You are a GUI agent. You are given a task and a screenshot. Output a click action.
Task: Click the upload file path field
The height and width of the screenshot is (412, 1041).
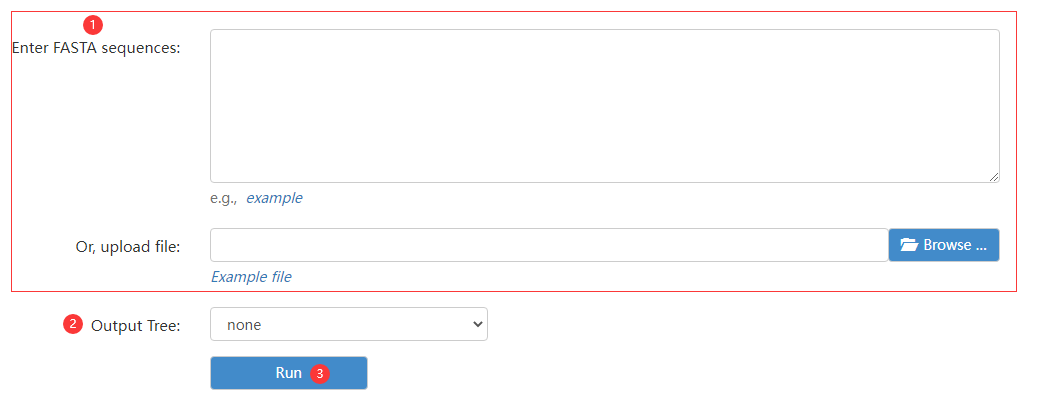coord(549,245)
